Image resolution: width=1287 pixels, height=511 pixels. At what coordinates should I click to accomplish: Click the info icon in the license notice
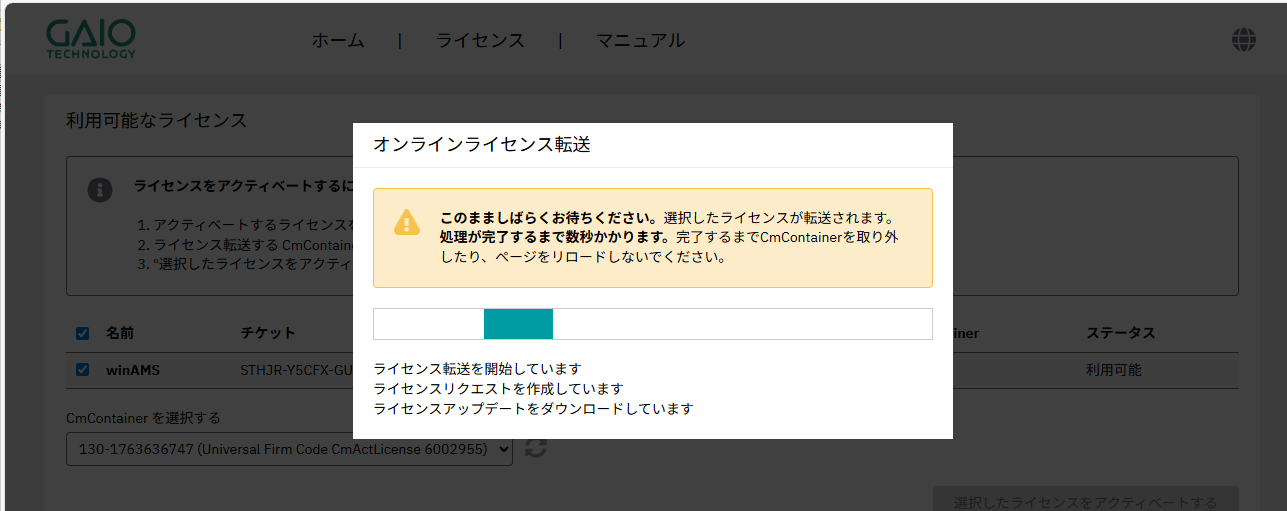[100, 189]
